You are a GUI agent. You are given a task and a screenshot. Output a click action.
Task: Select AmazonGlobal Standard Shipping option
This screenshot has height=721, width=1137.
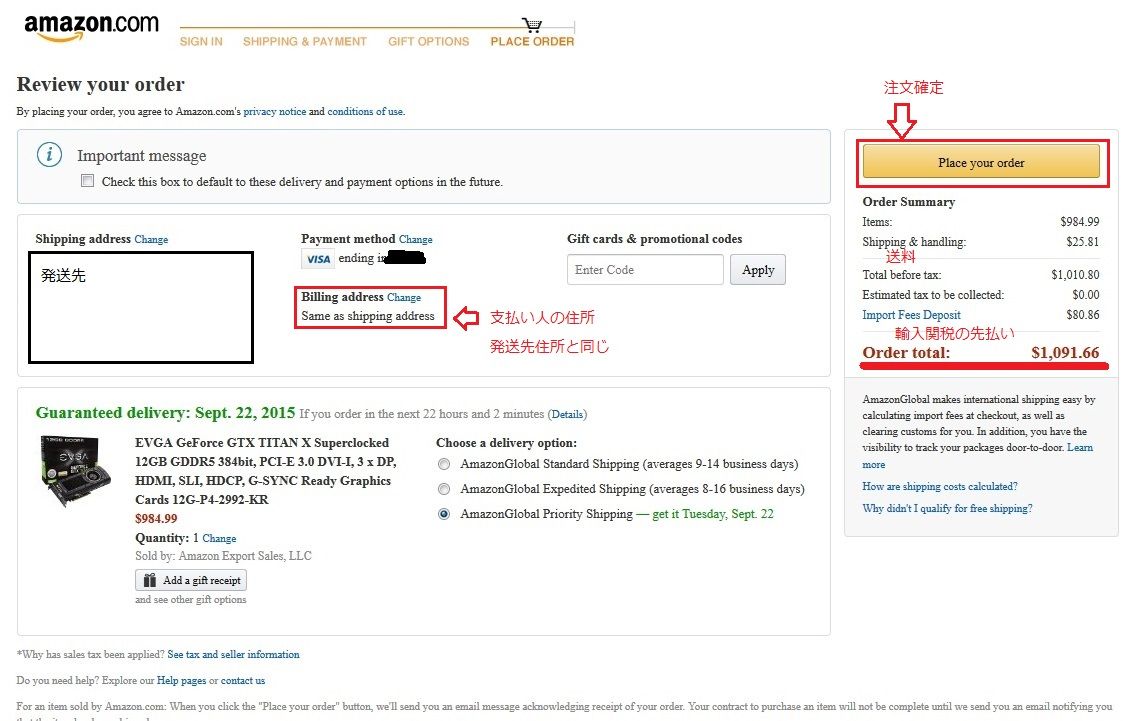444,464
